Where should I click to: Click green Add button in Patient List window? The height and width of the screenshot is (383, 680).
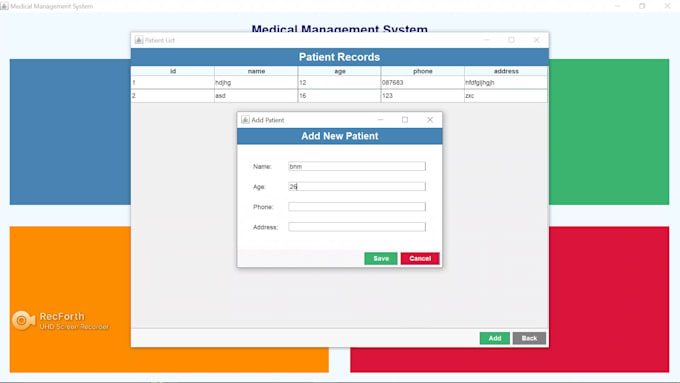coord(494,338)
